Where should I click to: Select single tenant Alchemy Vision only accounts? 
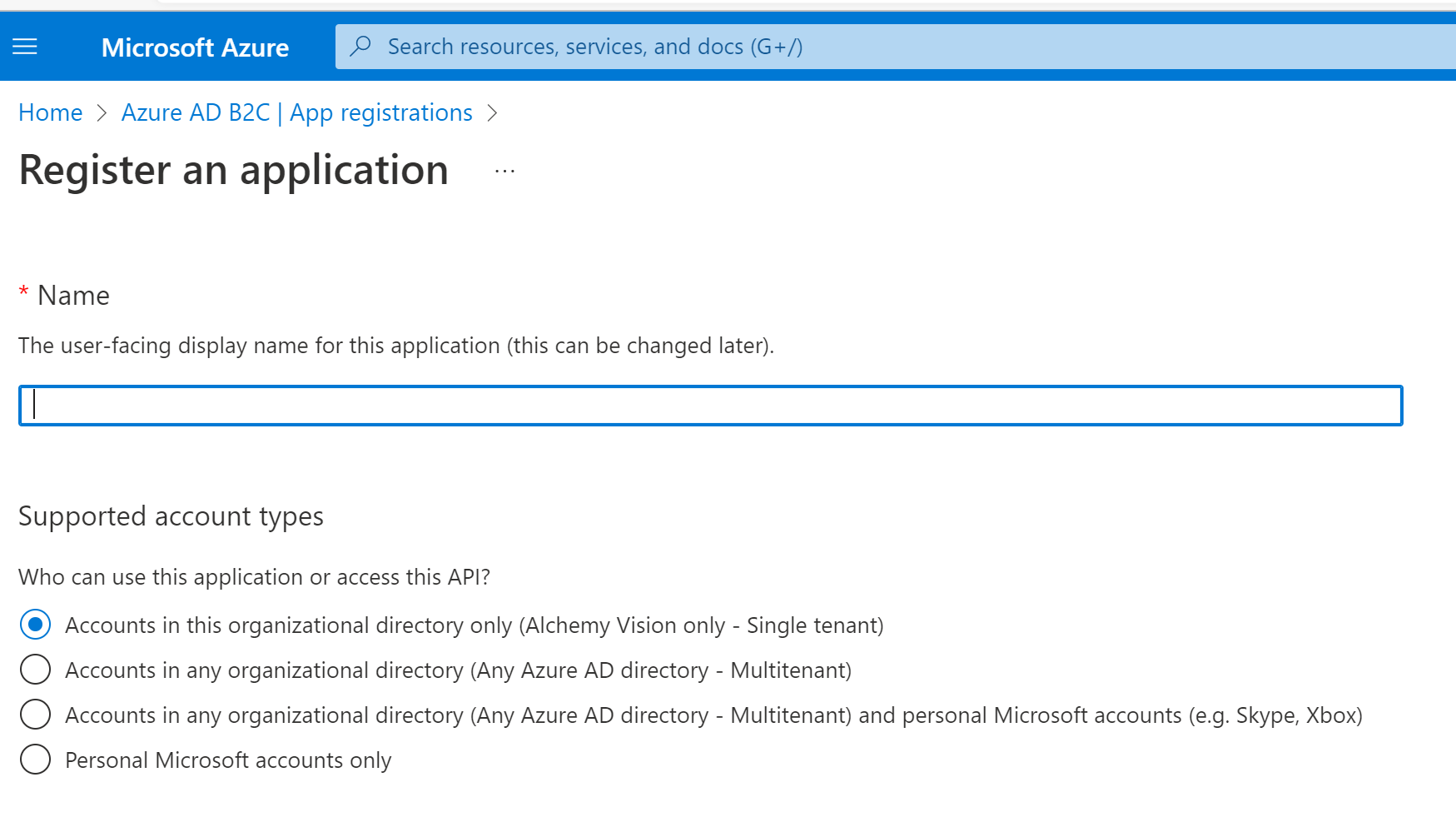[35, 624]
